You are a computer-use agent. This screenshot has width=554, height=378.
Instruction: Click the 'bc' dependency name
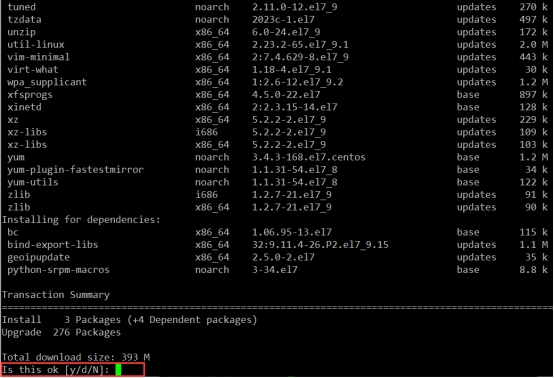tap(13, 232)
